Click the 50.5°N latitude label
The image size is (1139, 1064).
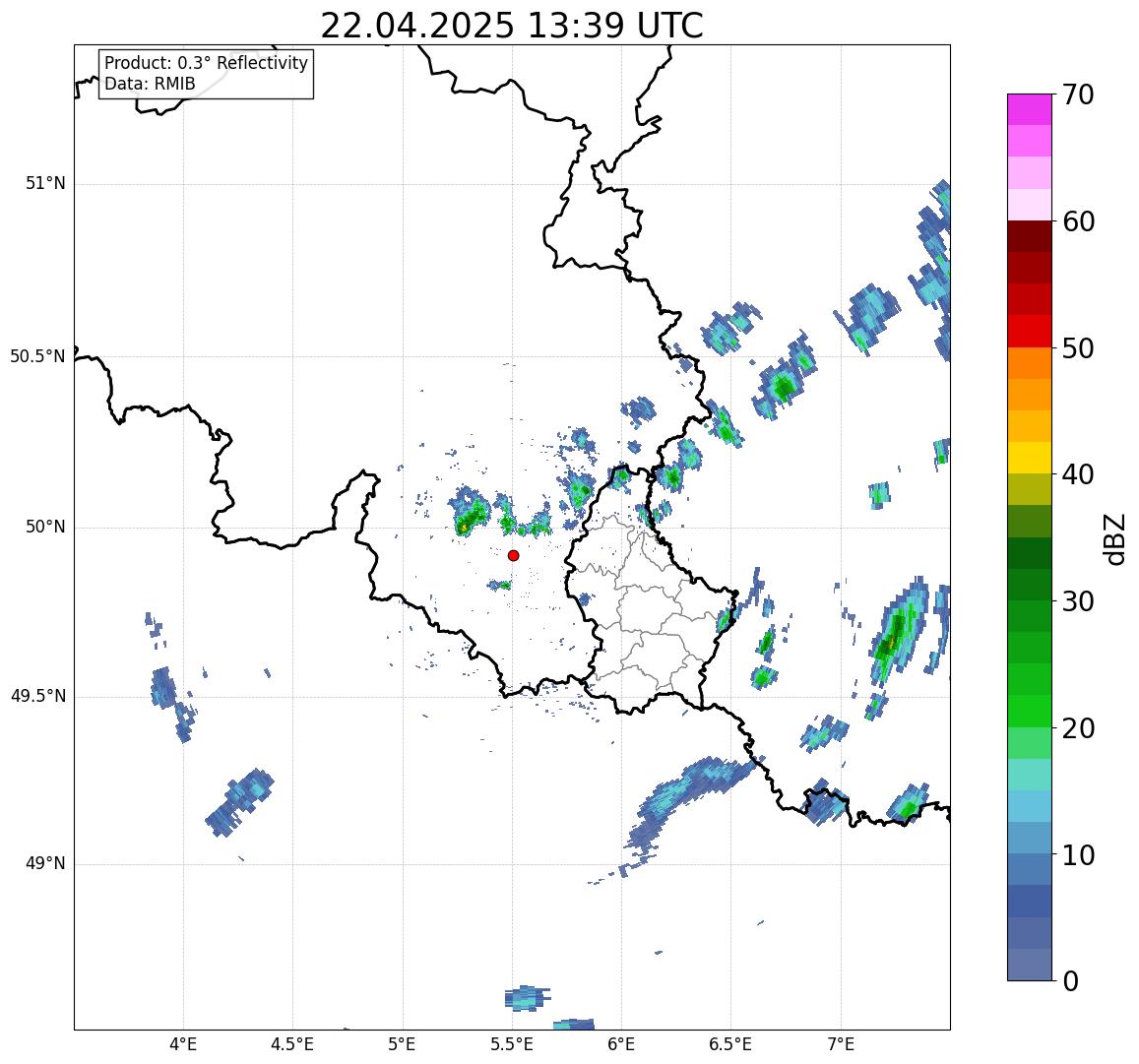(37, 356)
